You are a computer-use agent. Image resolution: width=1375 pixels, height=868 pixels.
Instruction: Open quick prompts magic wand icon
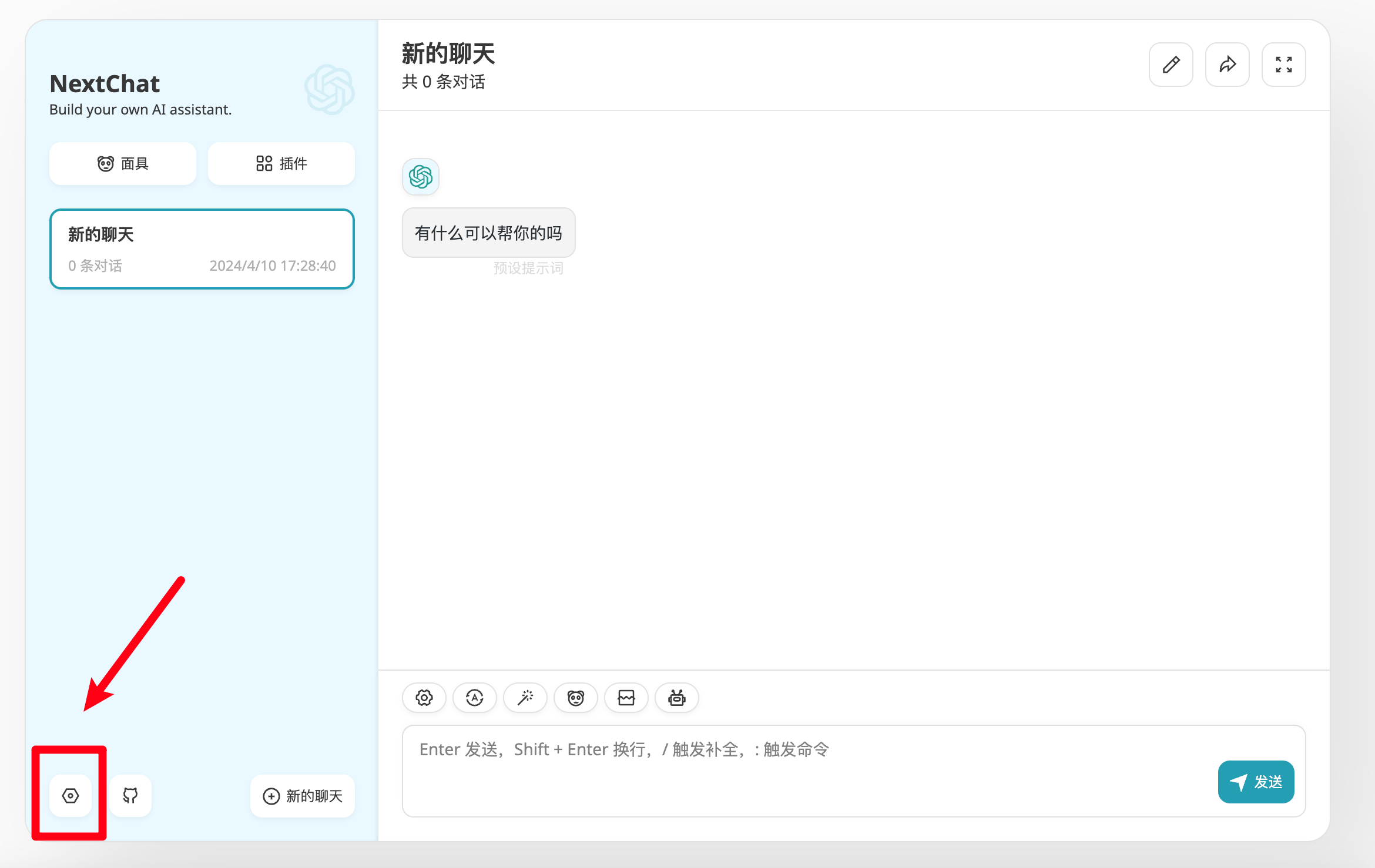[x=525, y=698]
